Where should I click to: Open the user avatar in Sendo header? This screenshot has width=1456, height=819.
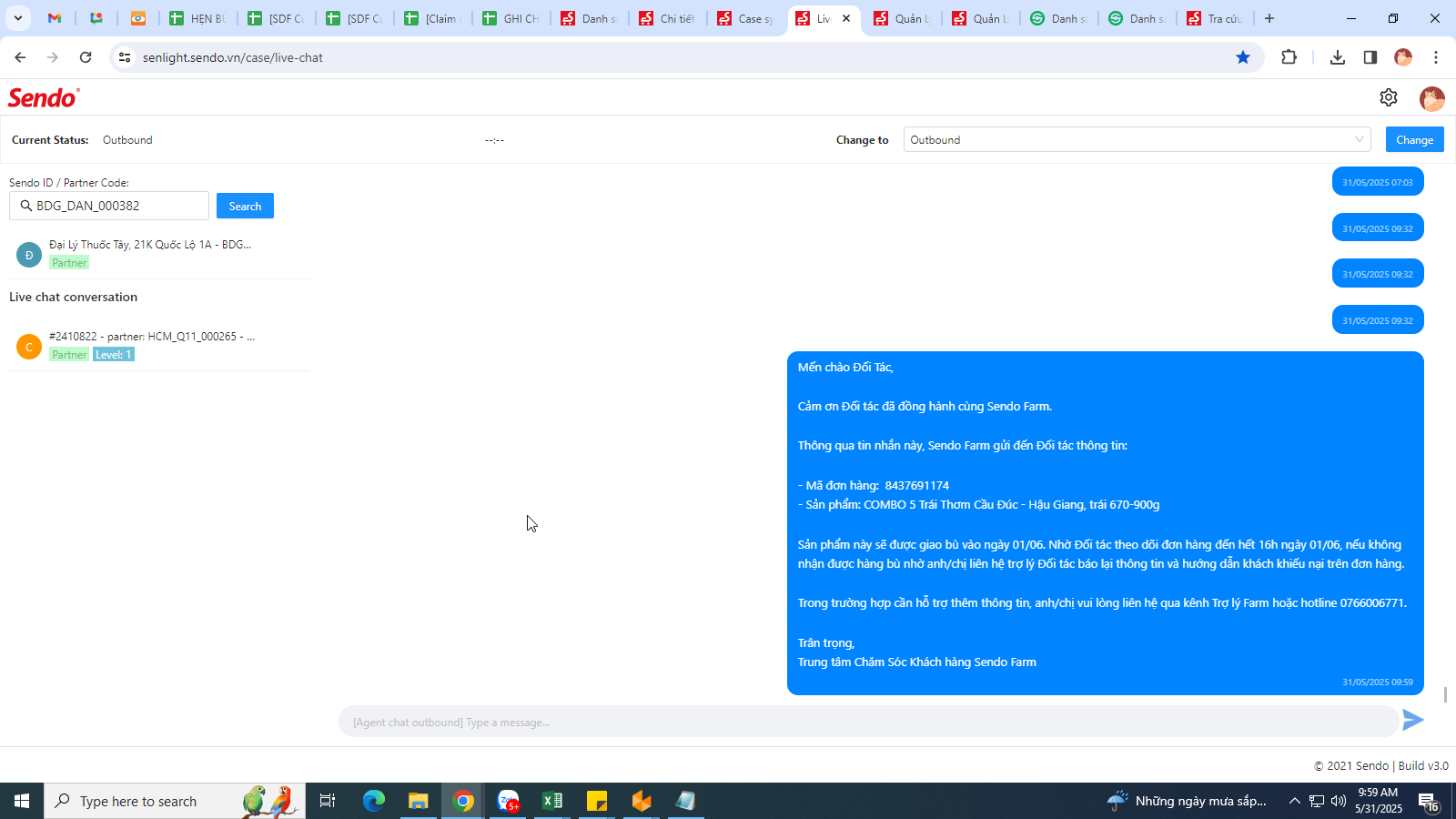[x=1431, y=98]
